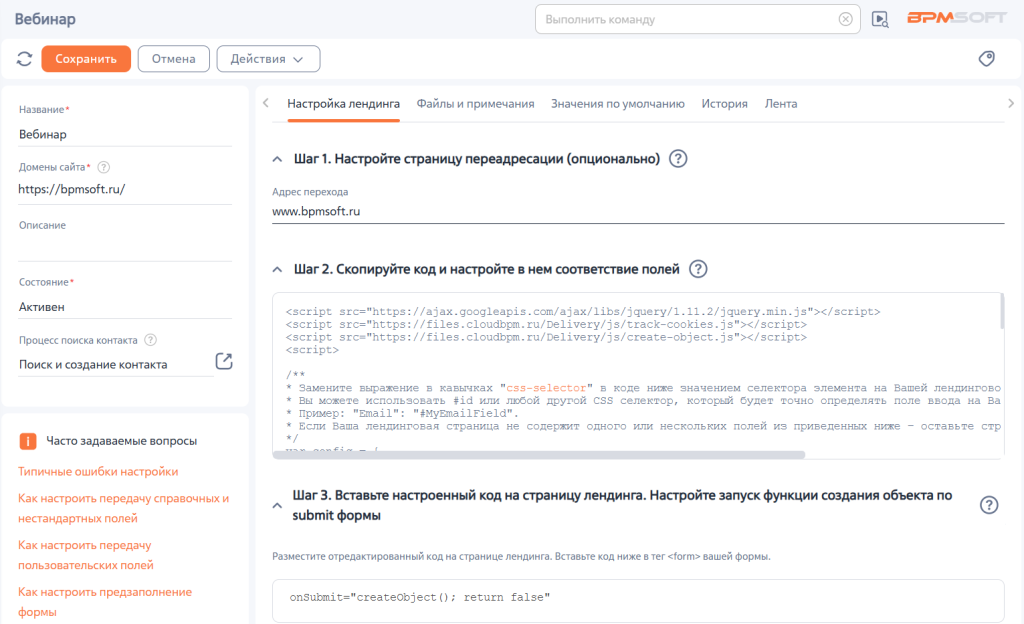Open the process run icon beside the command field
The image size is (1024, 624).
click(880, 20)
